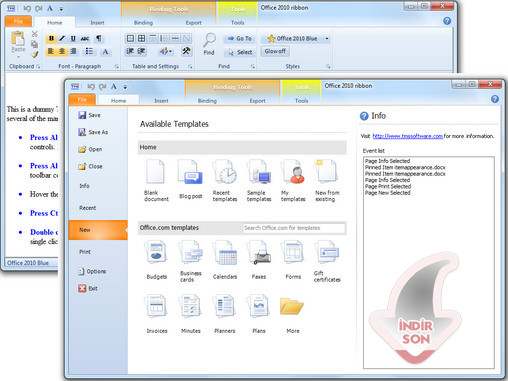Open Recent templates icon
This screenshot has width=508, height=381.
tap(225, 180)
